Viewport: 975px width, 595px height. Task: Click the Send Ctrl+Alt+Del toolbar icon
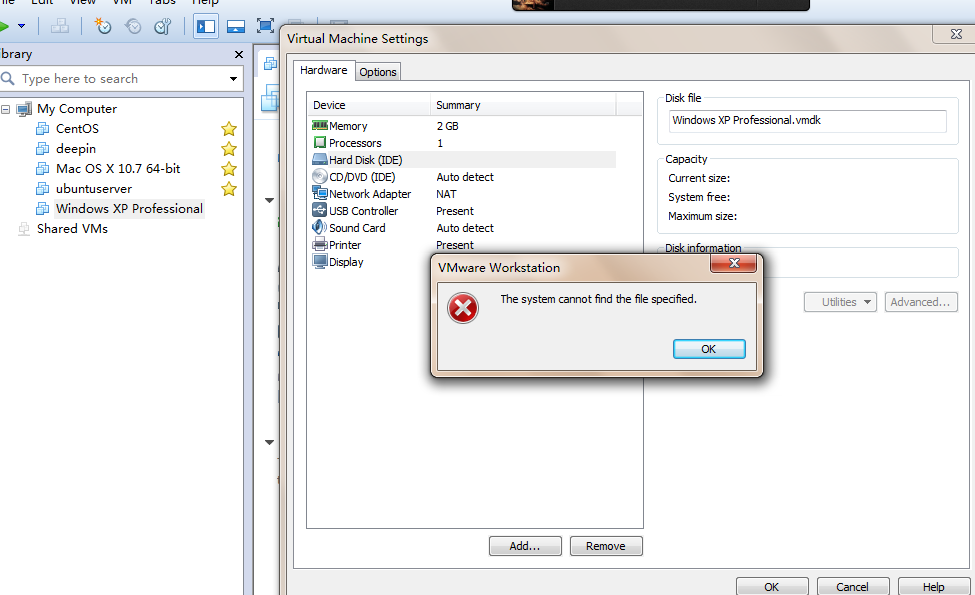60,26
